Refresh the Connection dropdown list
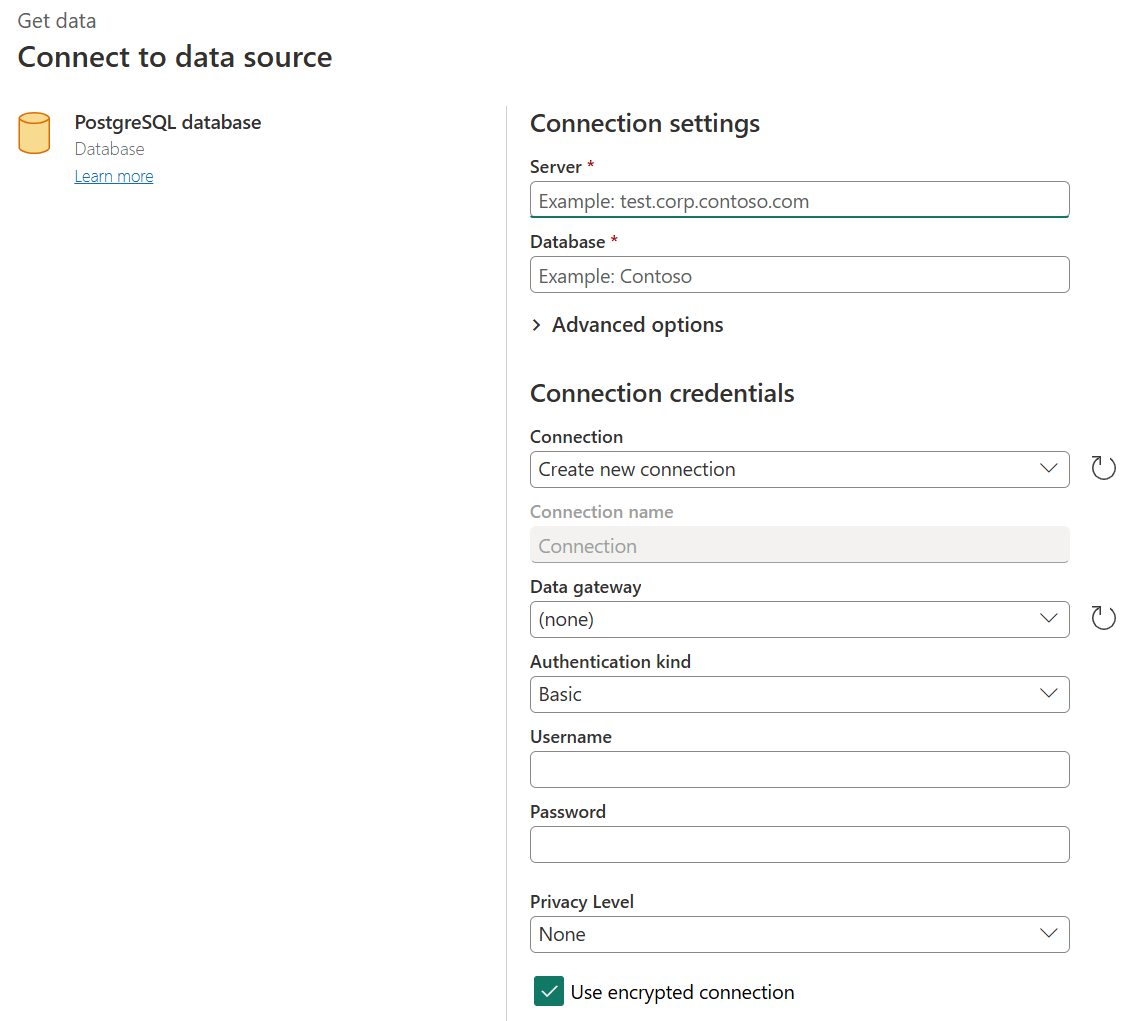Image resolution: width=1128 pixels, height=1021 pixels. 1103,467
